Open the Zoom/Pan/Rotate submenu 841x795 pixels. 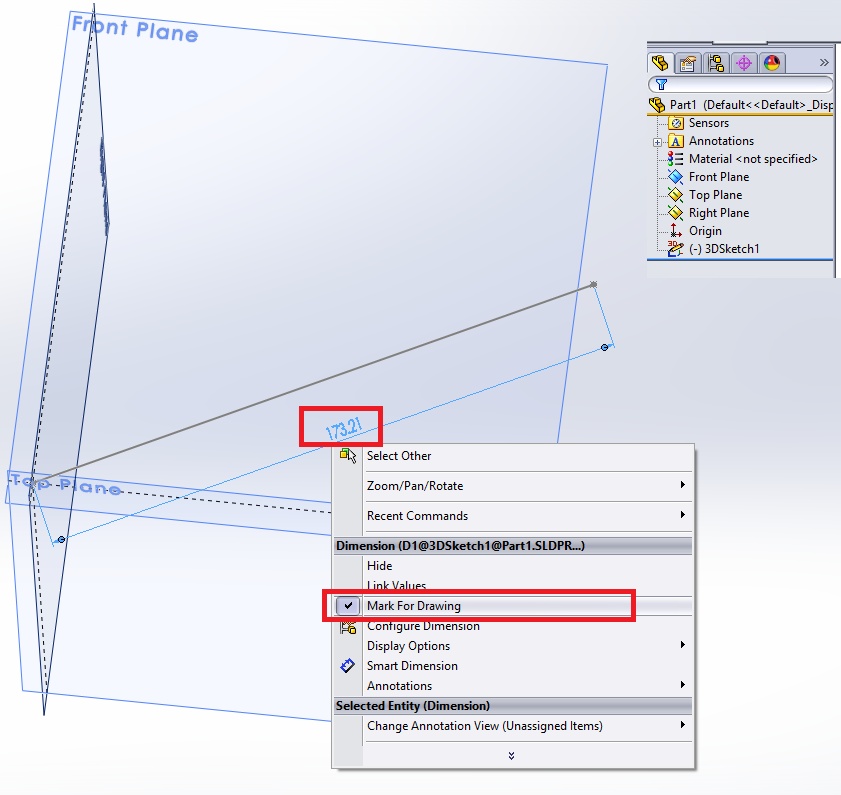coord(415,485)
